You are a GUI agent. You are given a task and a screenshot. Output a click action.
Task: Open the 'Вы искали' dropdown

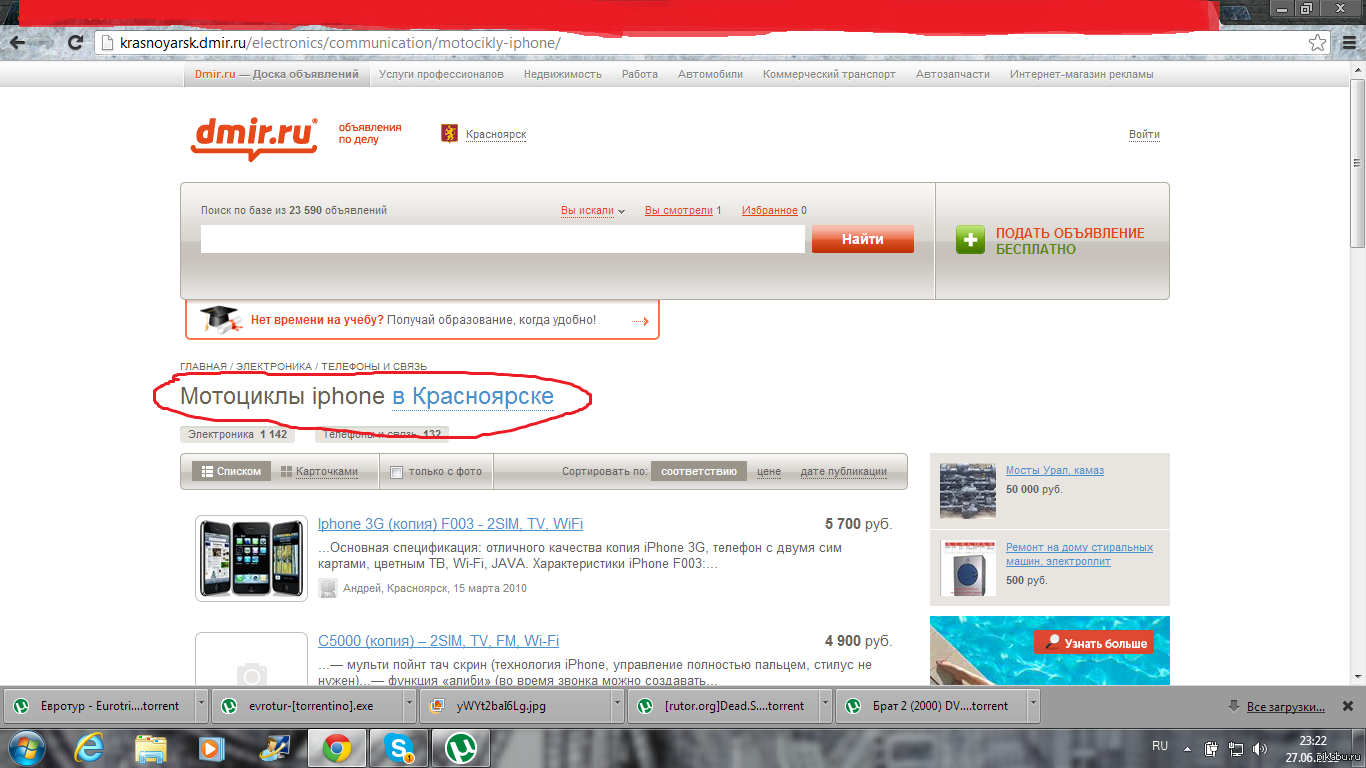pos(592,210)
